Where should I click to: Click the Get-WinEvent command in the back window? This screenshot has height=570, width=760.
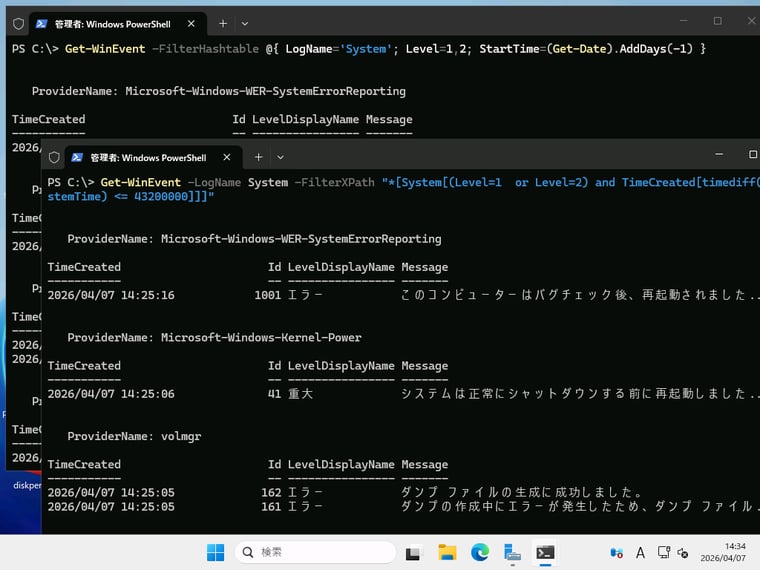tap(105, 49)
